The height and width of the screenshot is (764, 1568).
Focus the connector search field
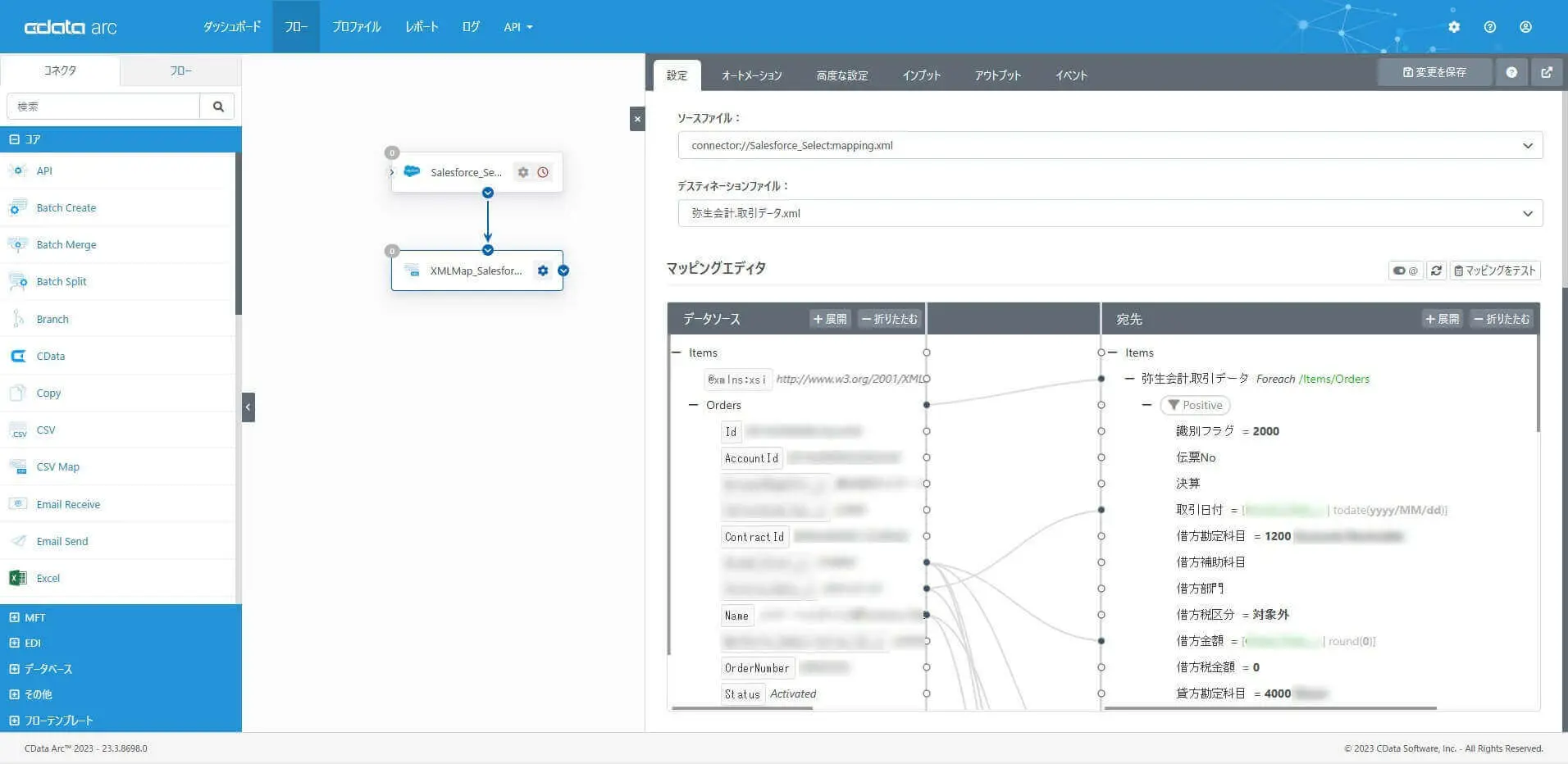point(103,107)
